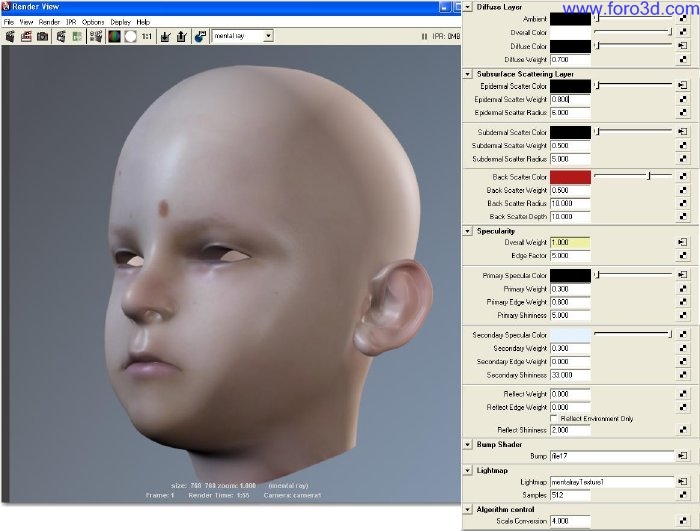Image resolution: width=700 pixels, height=531 pixels.
Task: Collapse the Algorithm control section
Action: coord(467,509)
